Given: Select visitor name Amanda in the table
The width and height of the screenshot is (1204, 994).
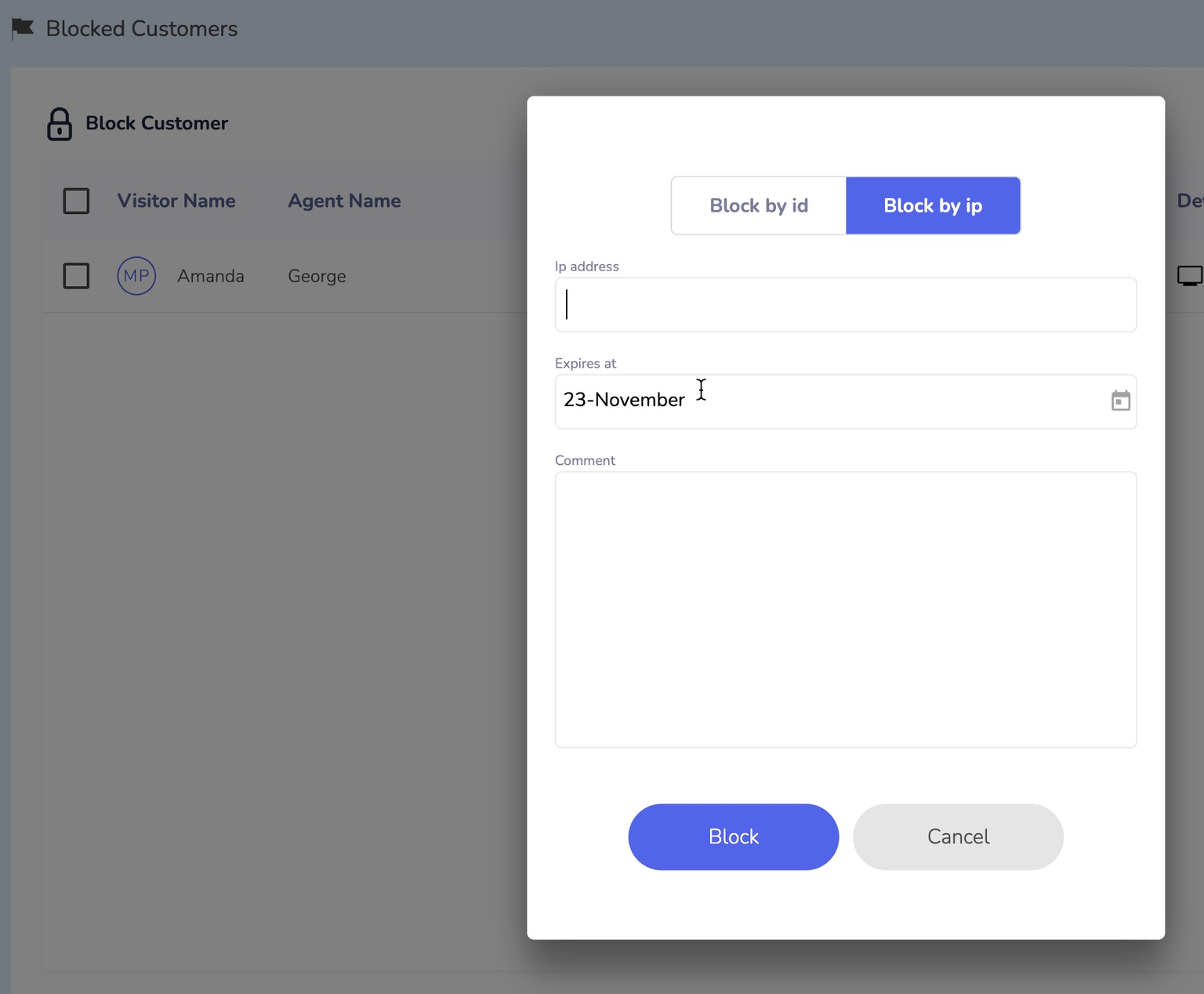Looking at the screenshot, I should 210,276.
